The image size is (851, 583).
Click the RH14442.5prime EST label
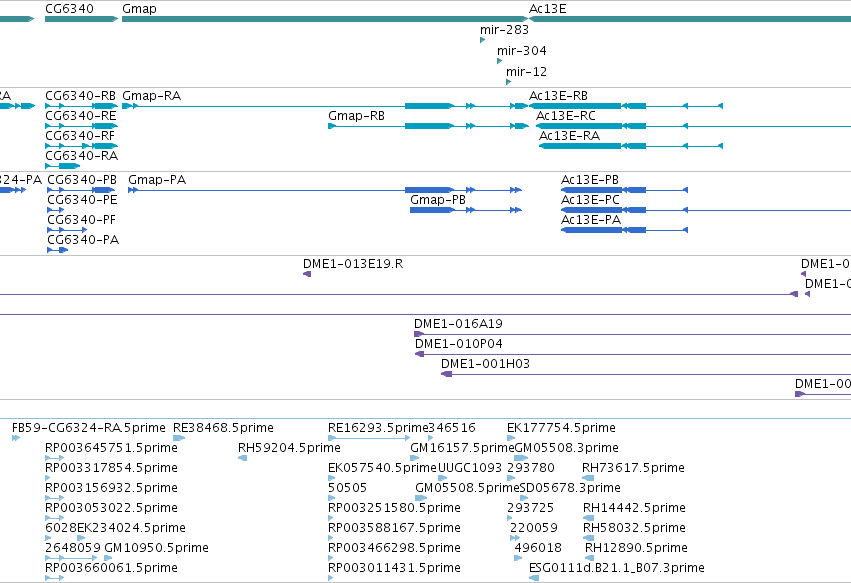(634, 508)
